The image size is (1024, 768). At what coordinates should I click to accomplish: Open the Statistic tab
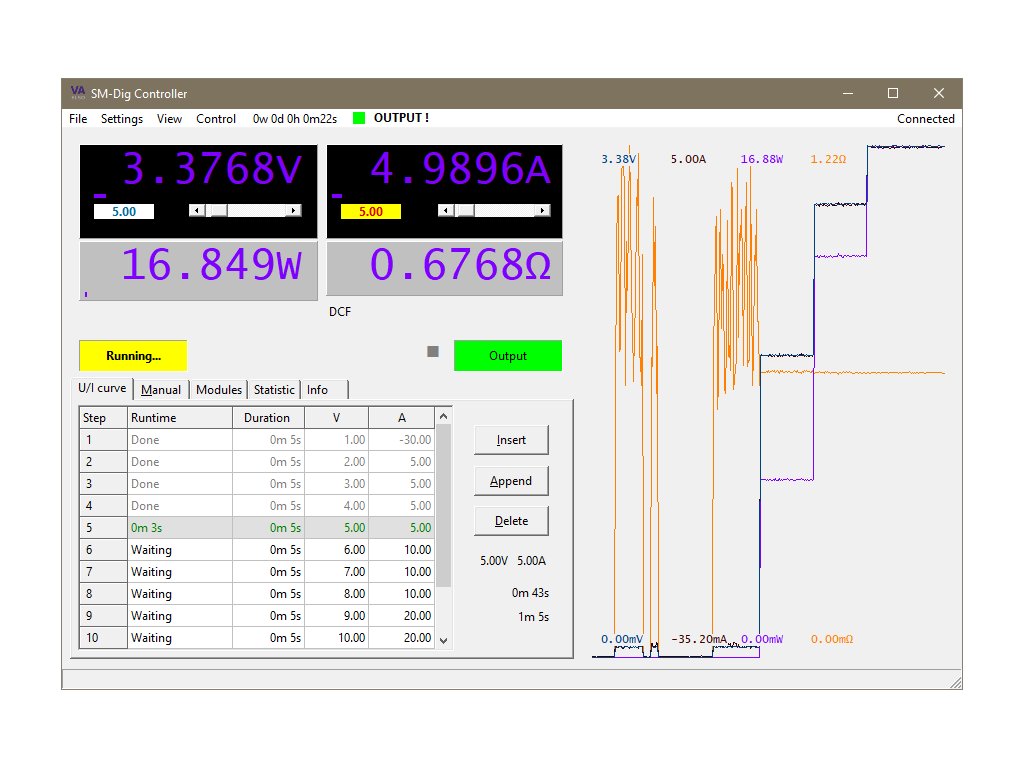coord(274,390)
